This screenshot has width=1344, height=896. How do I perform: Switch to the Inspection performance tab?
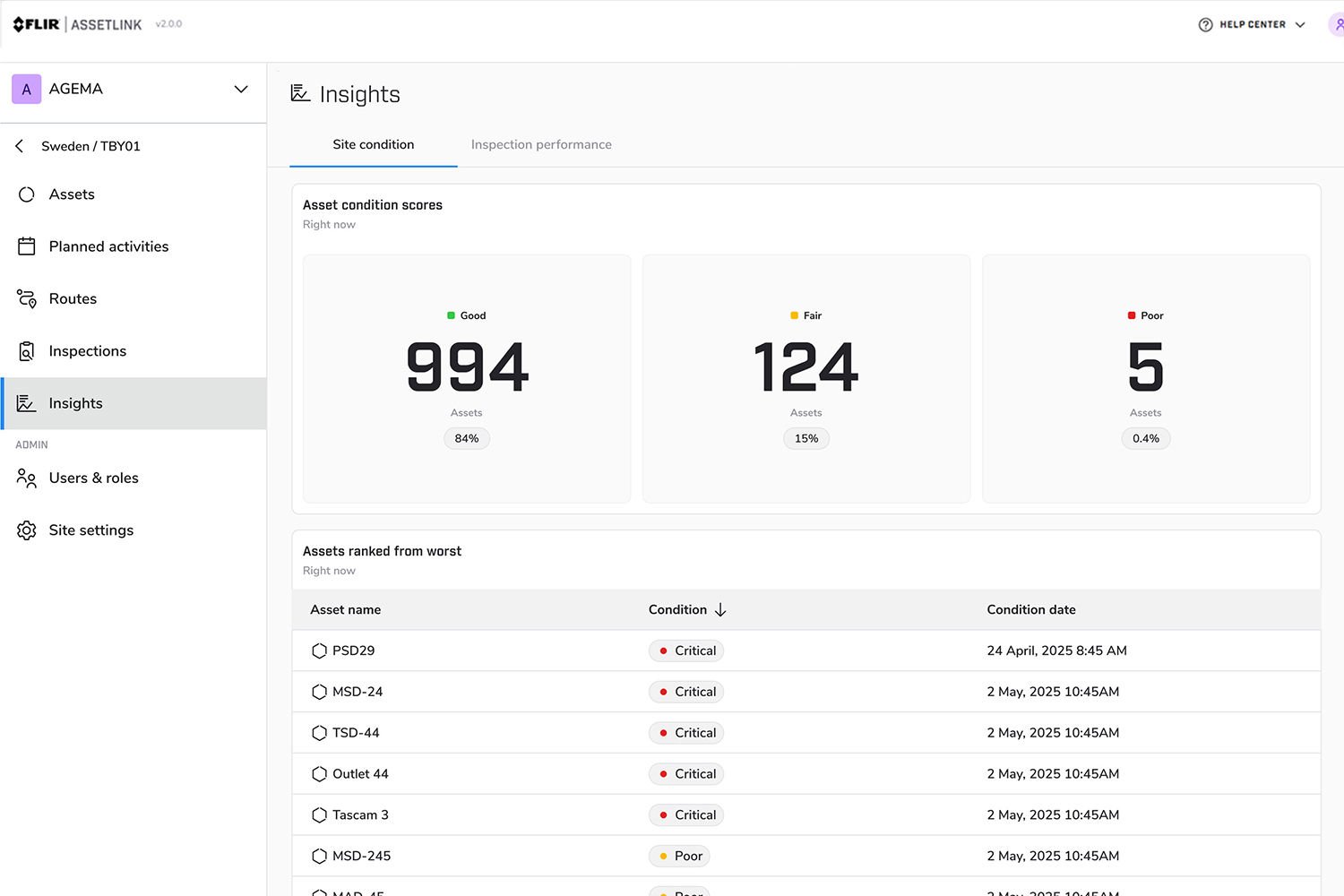click(x=541, y=144)
